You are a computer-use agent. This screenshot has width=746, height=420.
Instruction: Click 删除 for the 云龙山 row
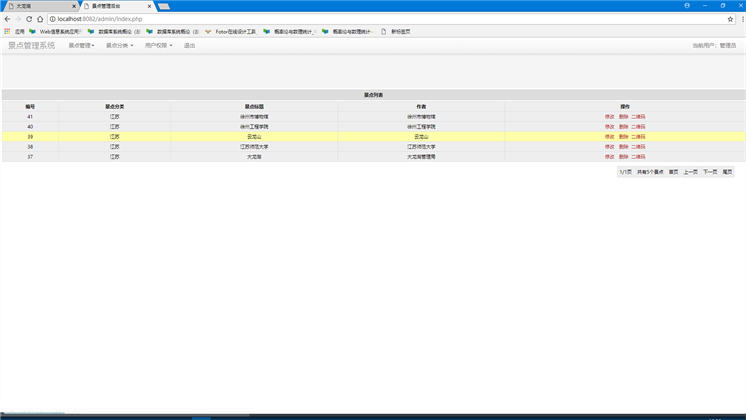point(623,136)
